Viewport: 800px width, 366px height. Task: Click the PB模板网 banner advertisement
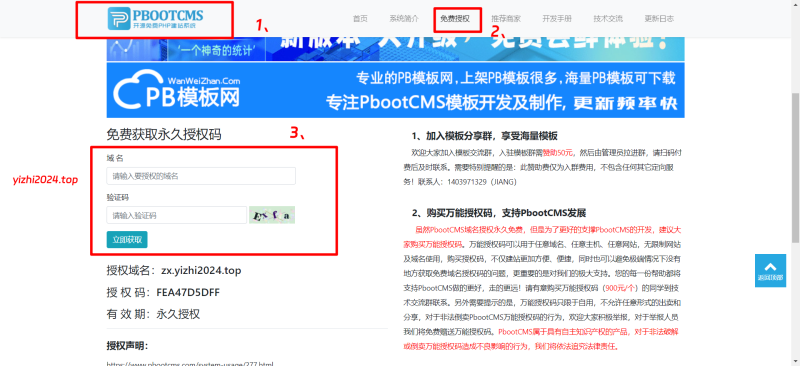[395, 90]
